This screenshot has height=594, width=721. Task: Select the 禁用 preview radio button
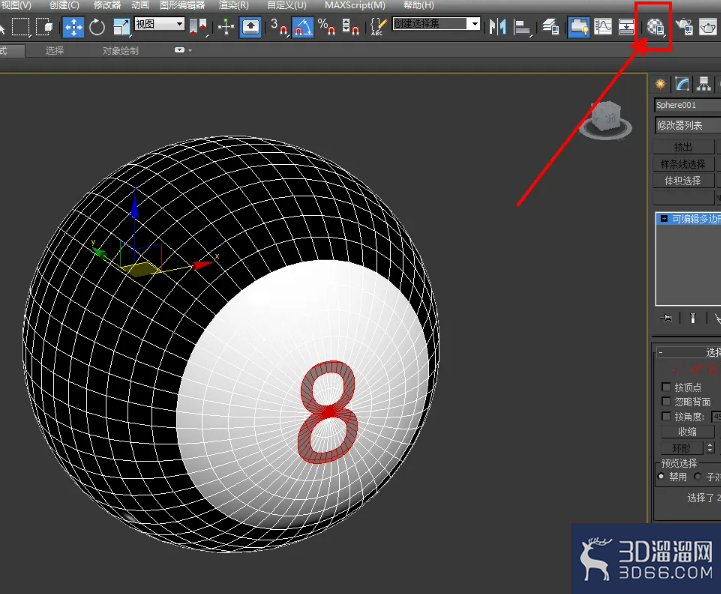click(x=661, y=476)
